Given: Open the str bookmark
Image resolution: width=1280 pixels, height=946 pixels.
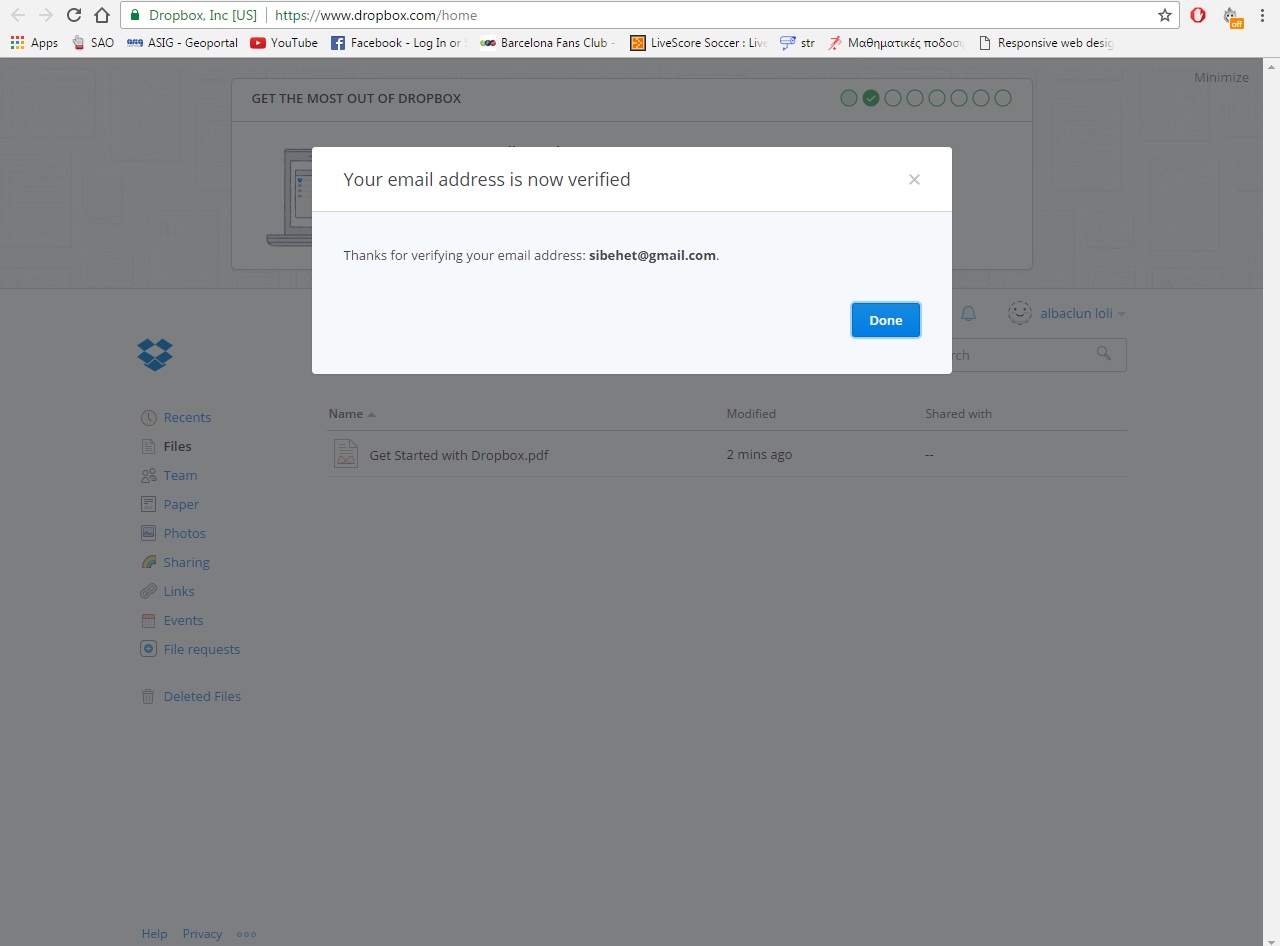Looking at the screenshot, I should click(x=797, y=43).
